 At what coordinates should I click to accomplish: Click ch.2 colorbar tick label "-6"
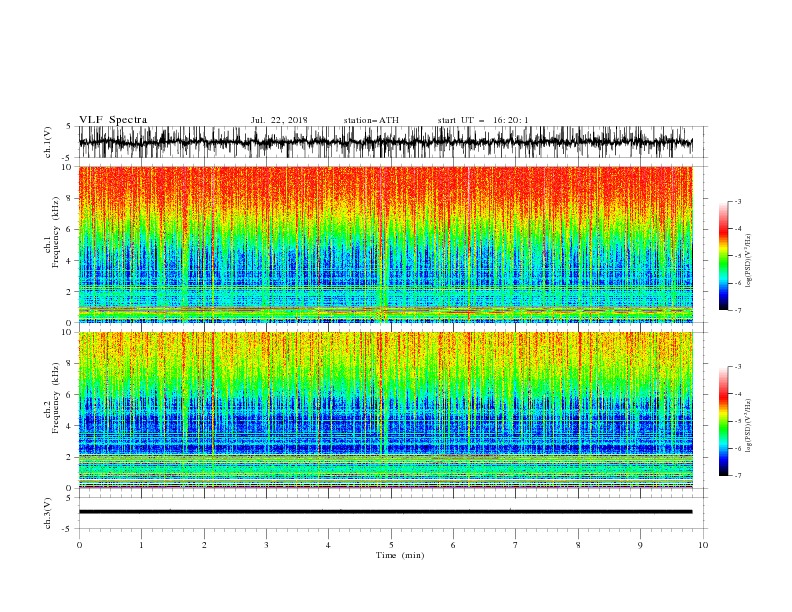737,448
